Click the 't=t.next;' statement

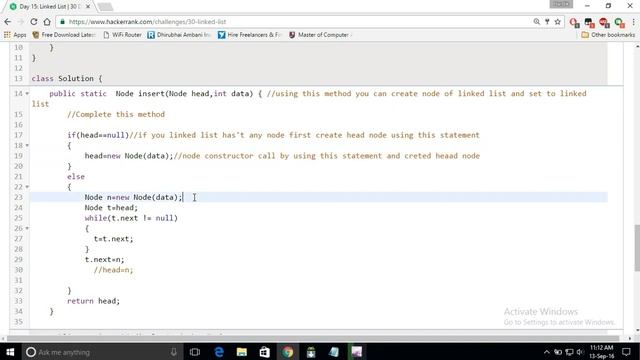pyautogui.click(x=113, y=239)
